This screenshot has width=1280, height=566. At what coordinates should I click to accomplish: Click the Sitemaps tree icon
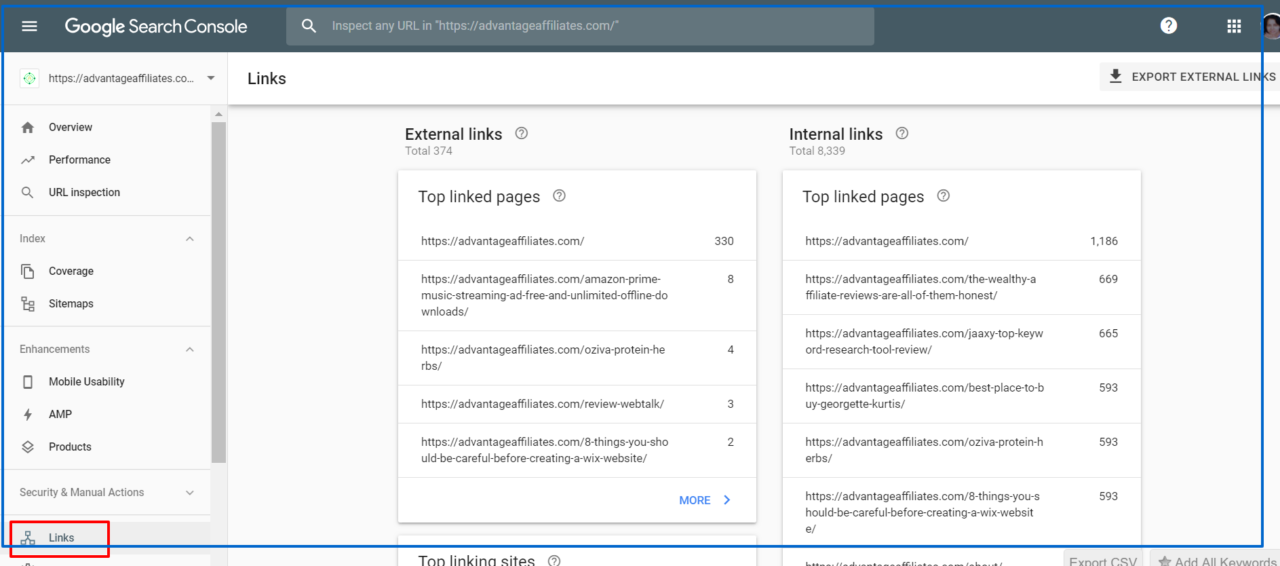point(28,304)
